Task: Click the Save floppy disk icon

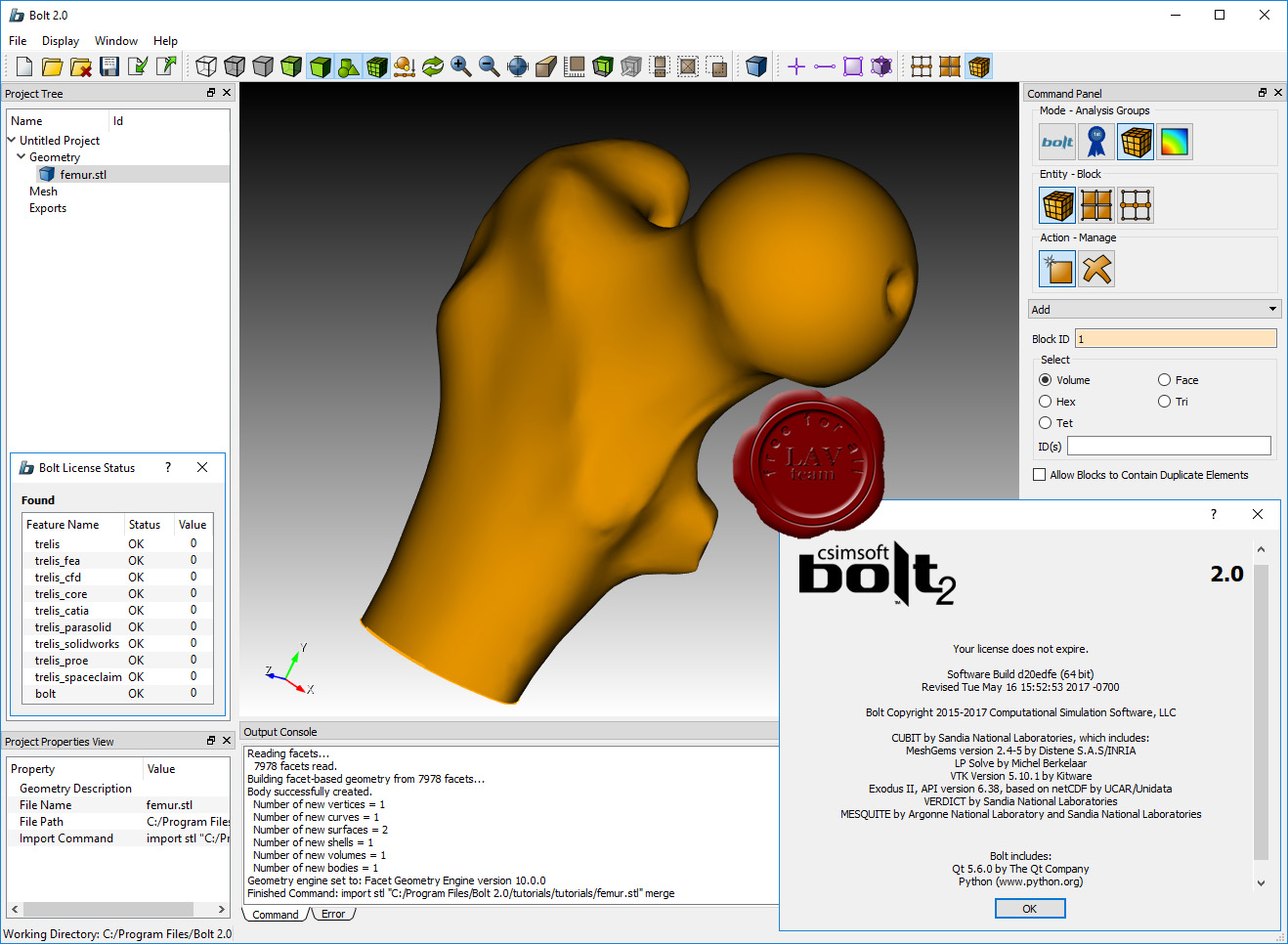Action: point(109,66)
